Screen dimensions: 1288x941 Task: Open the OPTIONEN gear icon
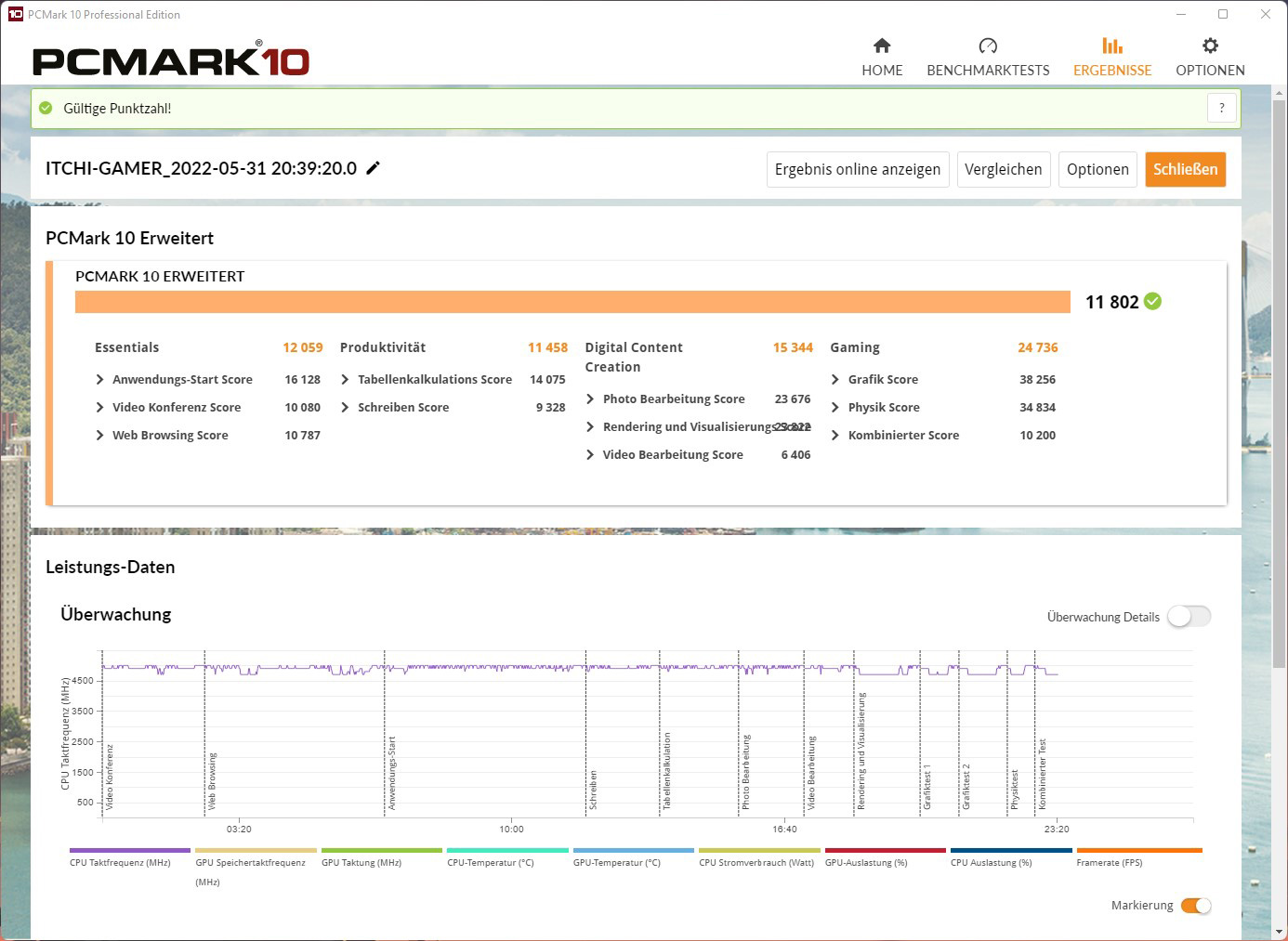[1210, 46]
